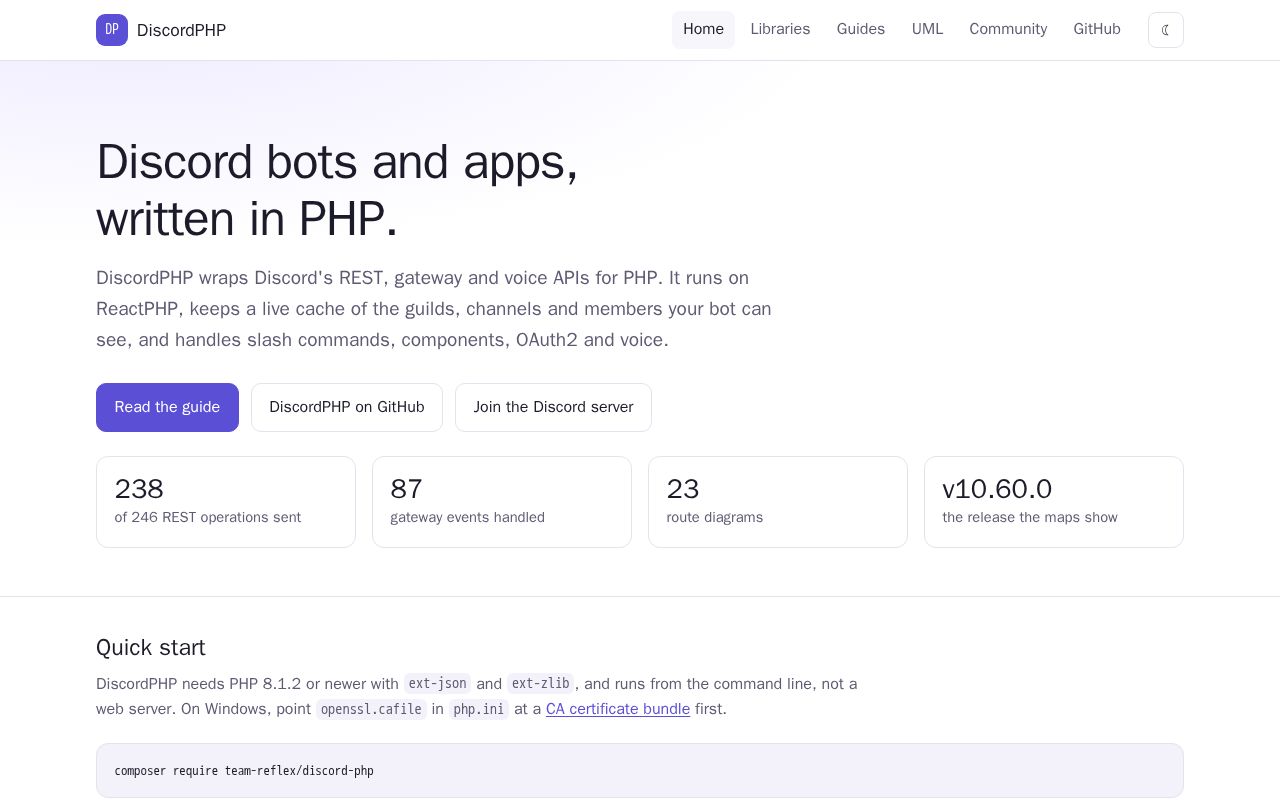Click the Quick start heading

click(x=151, y=647)
